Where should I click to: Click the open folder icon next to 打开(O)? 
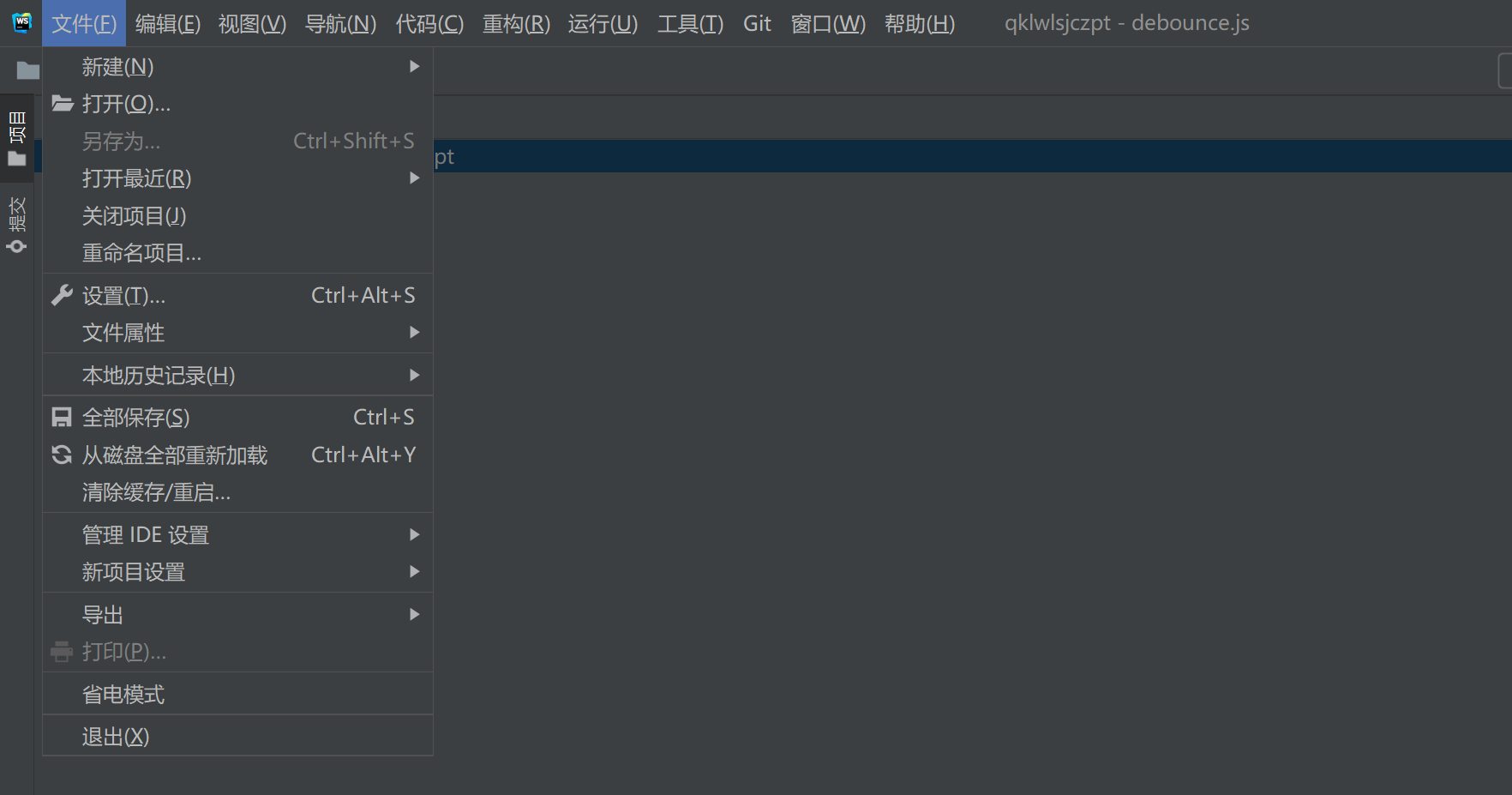coord(62,104)
